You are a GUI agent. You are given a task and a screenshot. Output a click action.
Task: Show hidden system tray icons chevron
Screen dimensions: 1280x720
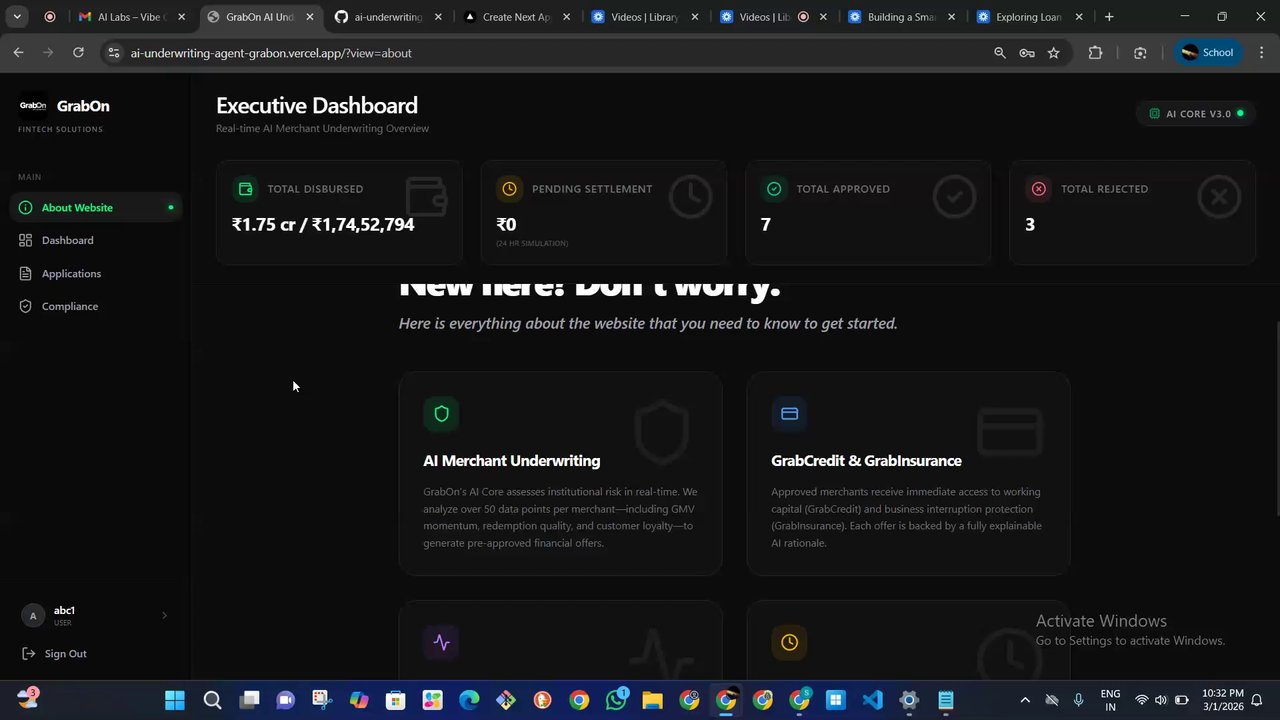click(x=1024, y=700)
